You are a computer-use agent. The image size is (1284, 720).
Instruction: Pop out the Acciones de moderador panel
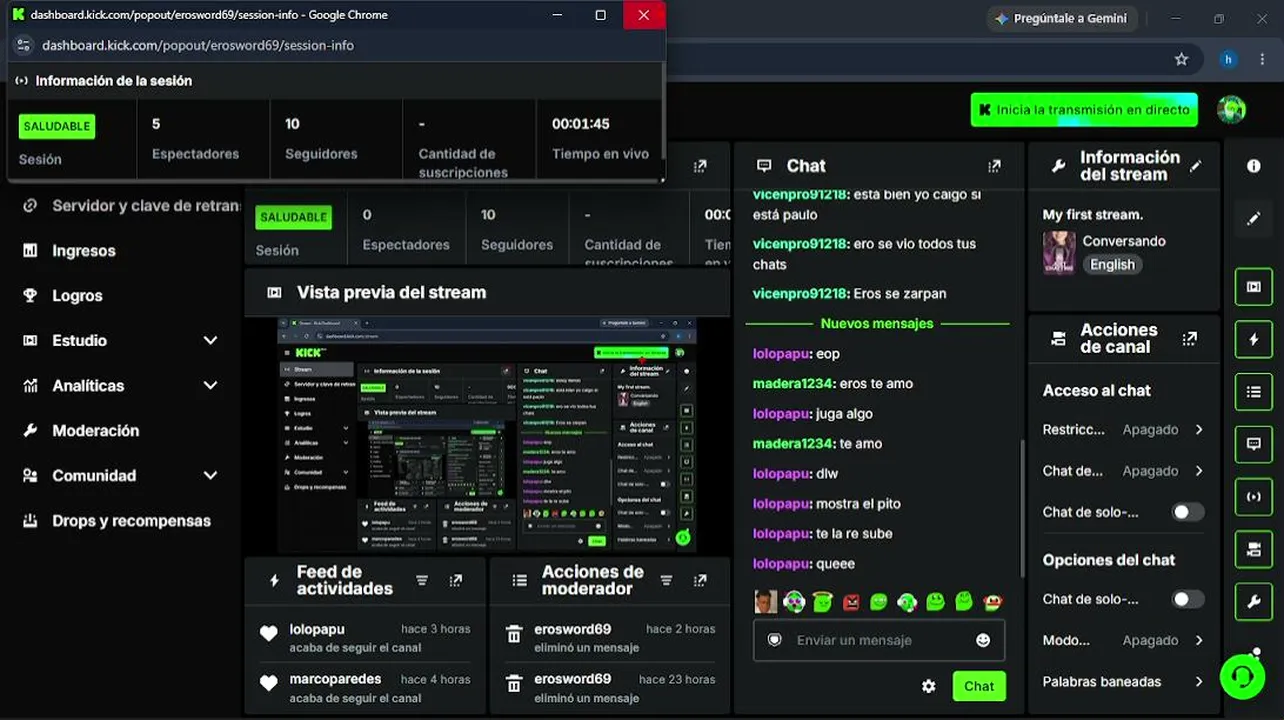point(700,580)
